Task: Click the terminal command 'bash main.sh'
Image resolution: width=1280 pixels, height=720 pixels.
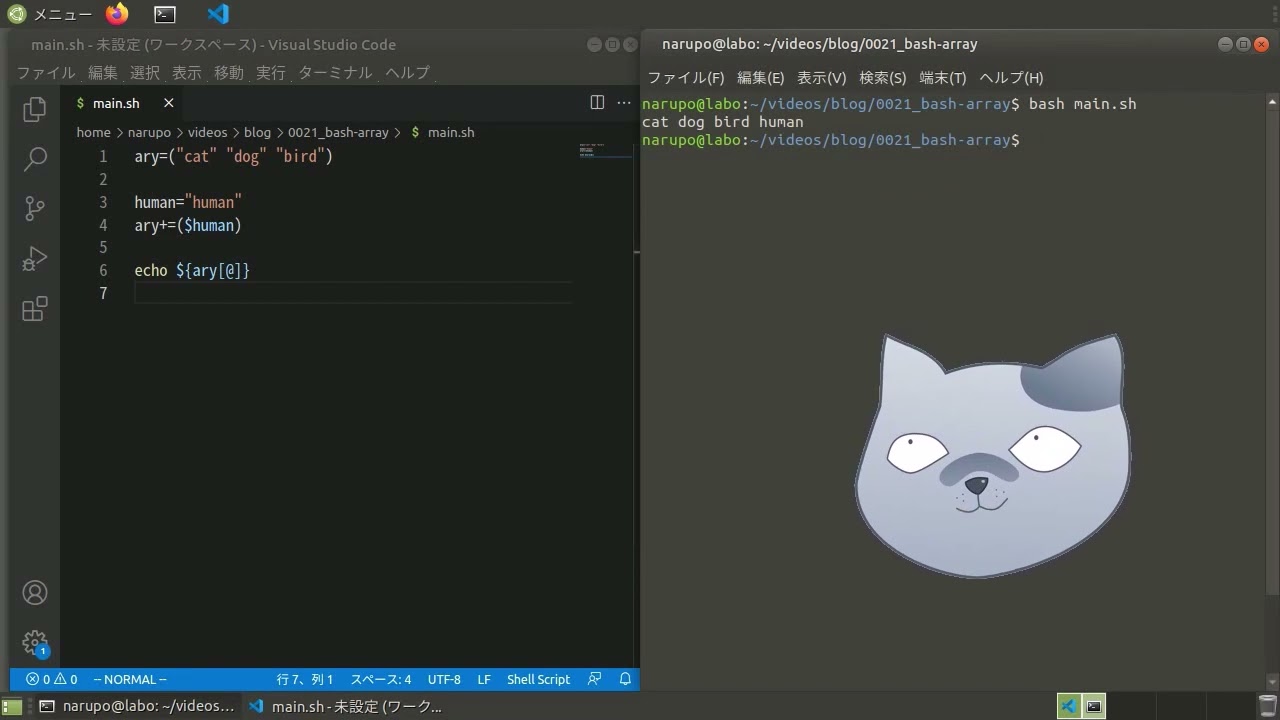Action: 1082,104
